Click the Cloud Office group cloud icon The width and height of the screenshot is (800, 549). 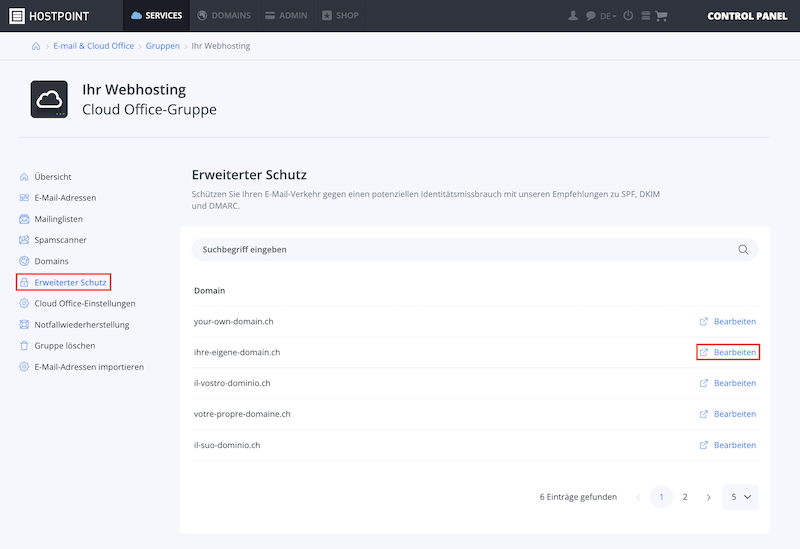tap(49, 99)
